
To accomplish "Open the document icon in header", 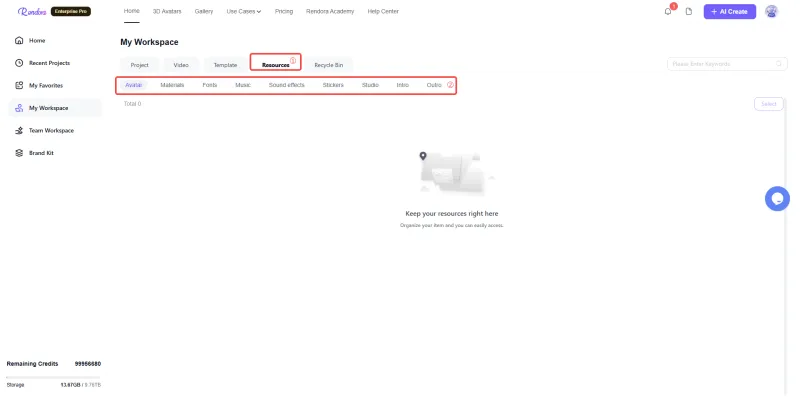I will [689, 11].
